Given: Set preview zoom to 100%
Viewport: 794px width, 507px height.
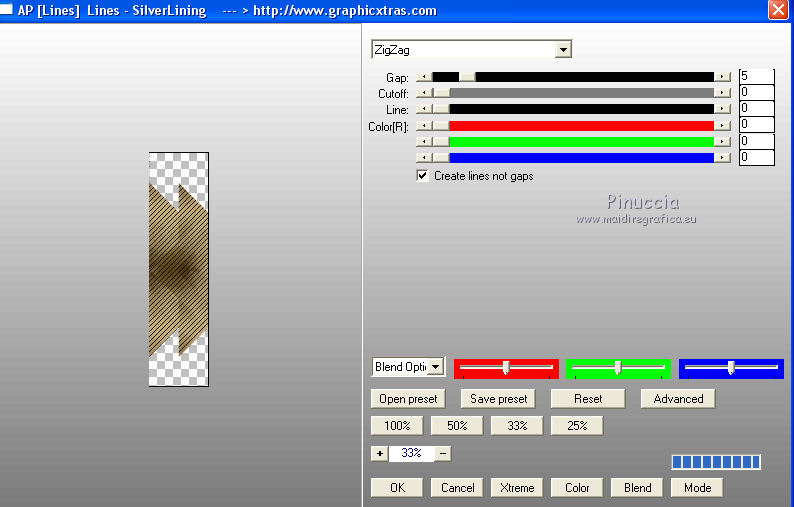Looking at the screenshot, I should pos(397,425).
